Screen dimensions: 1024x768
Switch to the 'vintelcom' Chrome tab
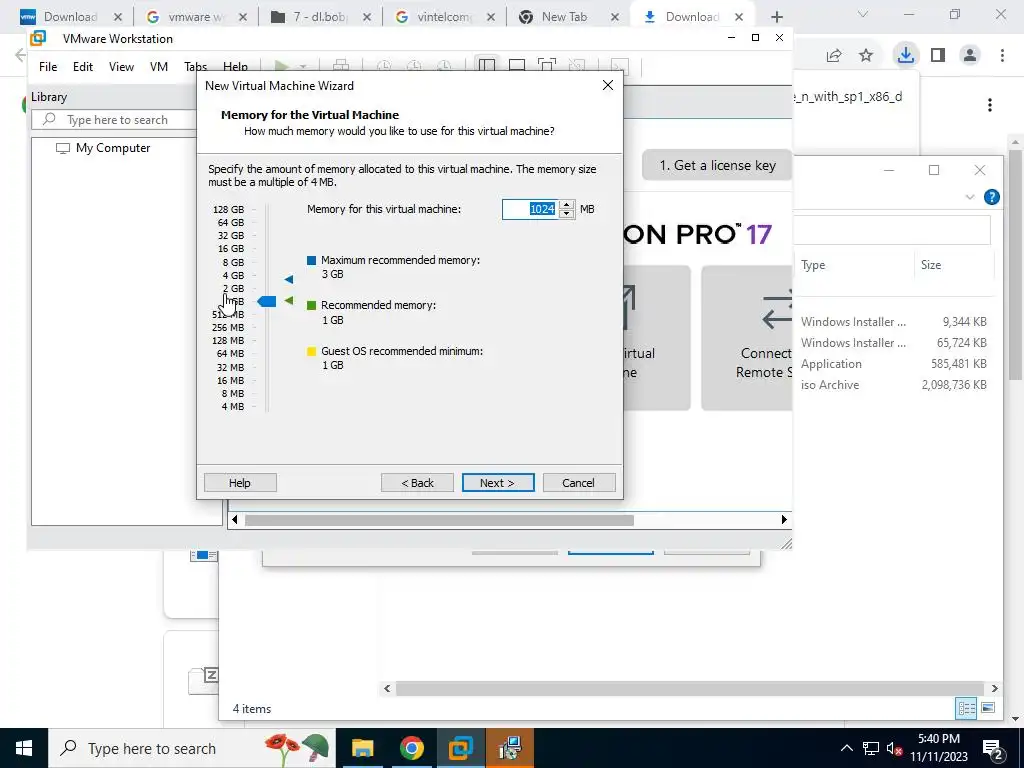[443, 17]
